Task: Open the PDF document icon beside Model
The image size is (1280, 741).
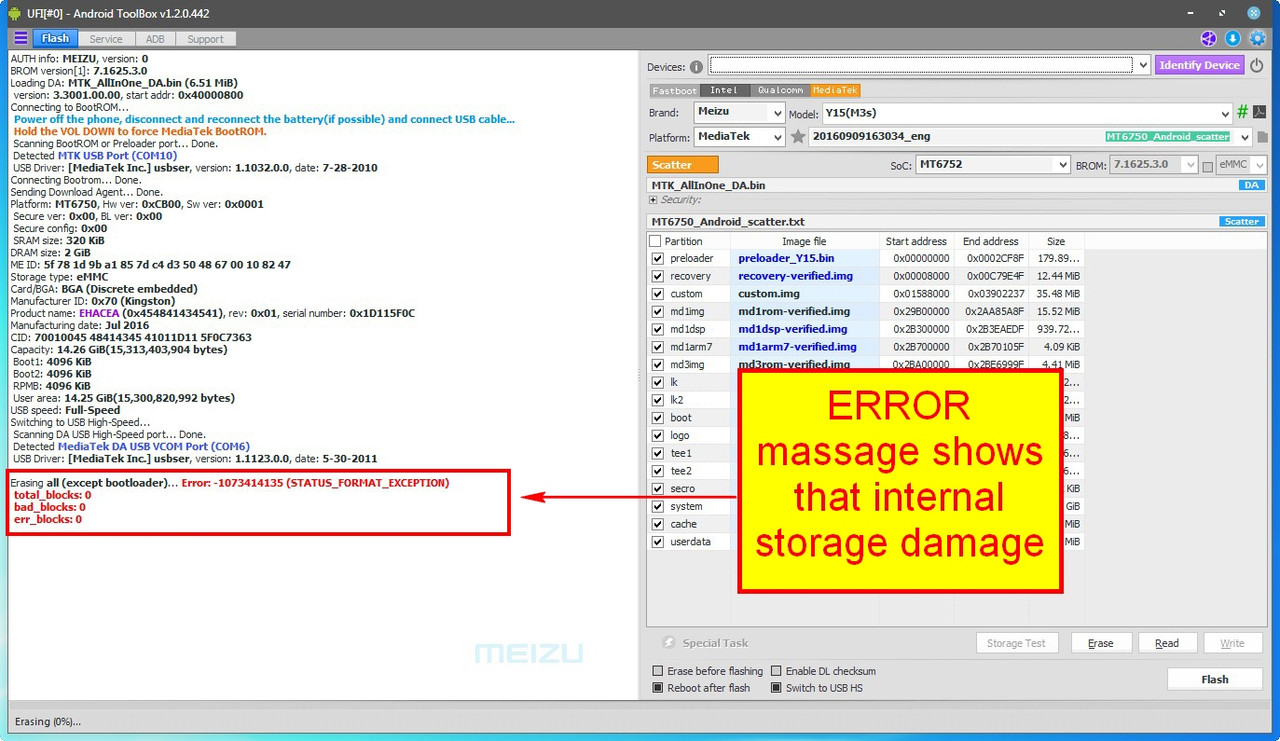Action: coord(1260,112)
